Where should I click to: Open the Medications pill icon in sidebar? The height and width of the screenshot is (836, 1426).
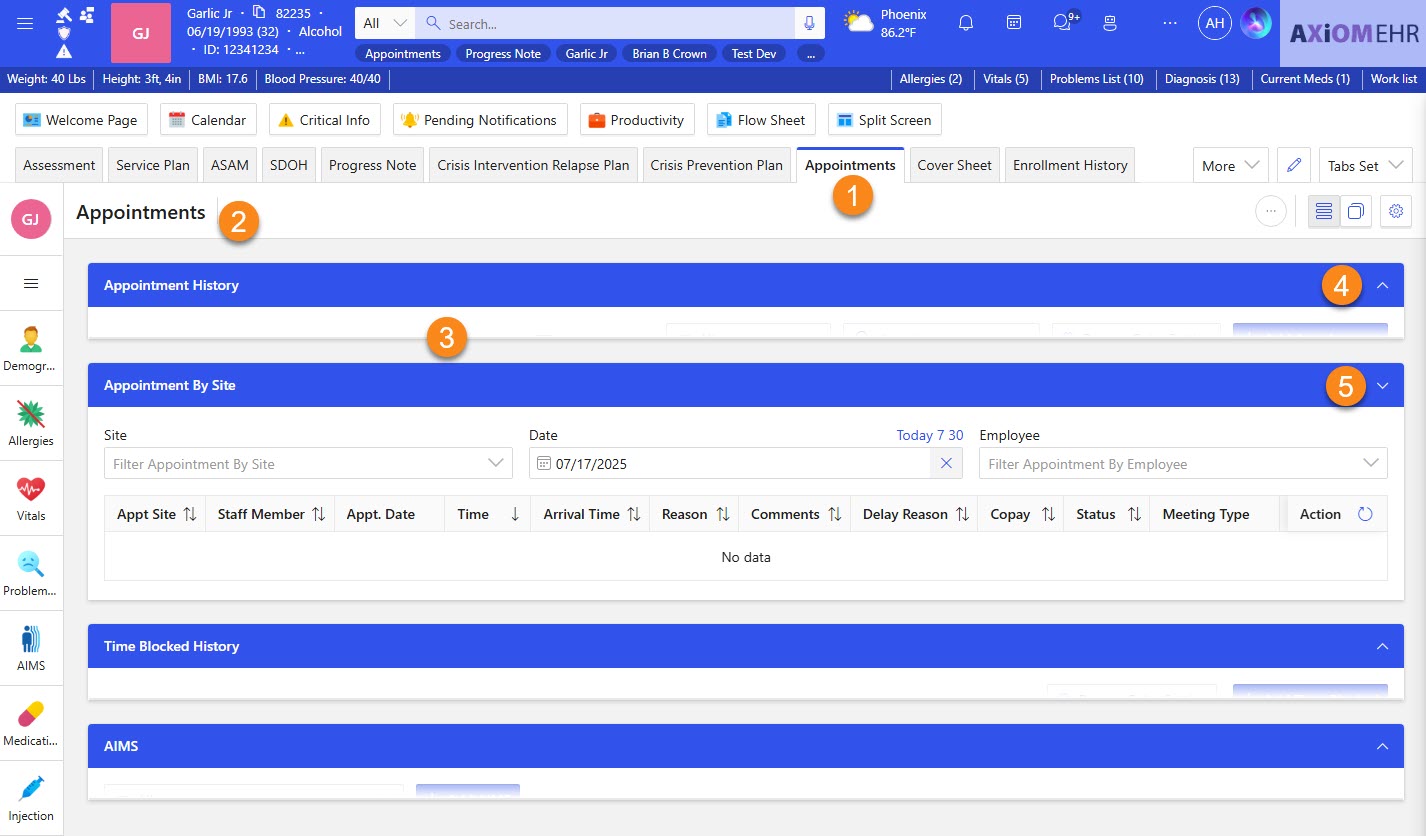[x=31, y=722]
